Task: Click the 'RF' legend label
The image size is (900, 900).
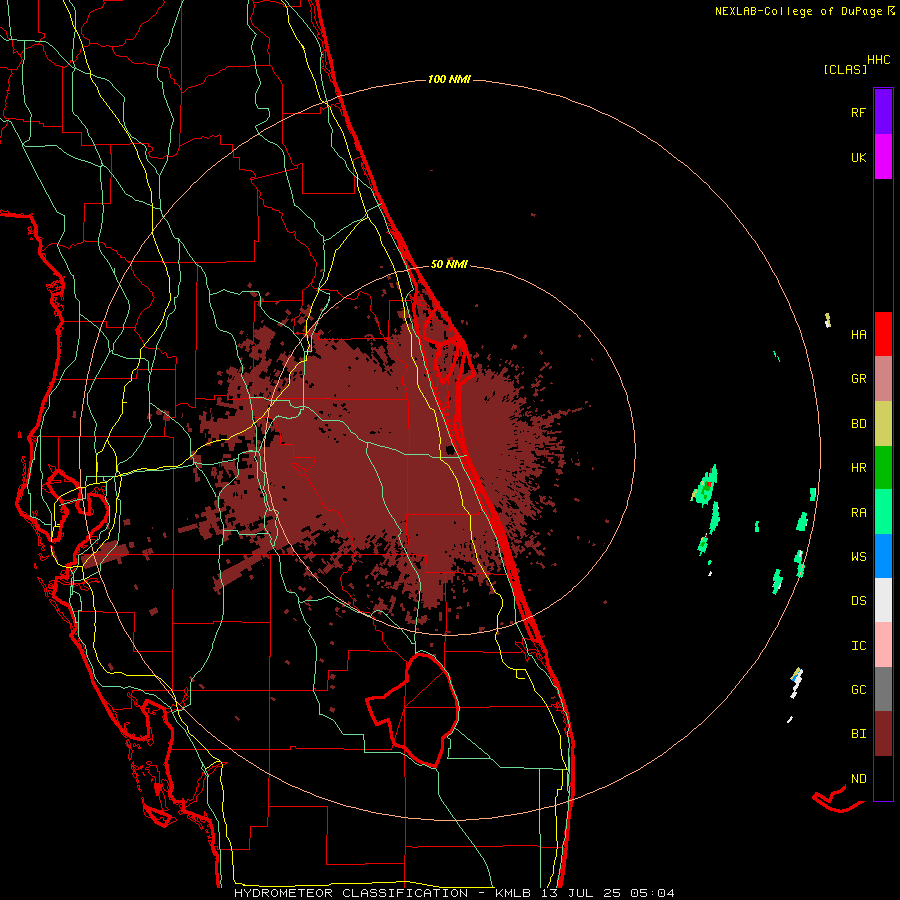Action: [858, 113]
